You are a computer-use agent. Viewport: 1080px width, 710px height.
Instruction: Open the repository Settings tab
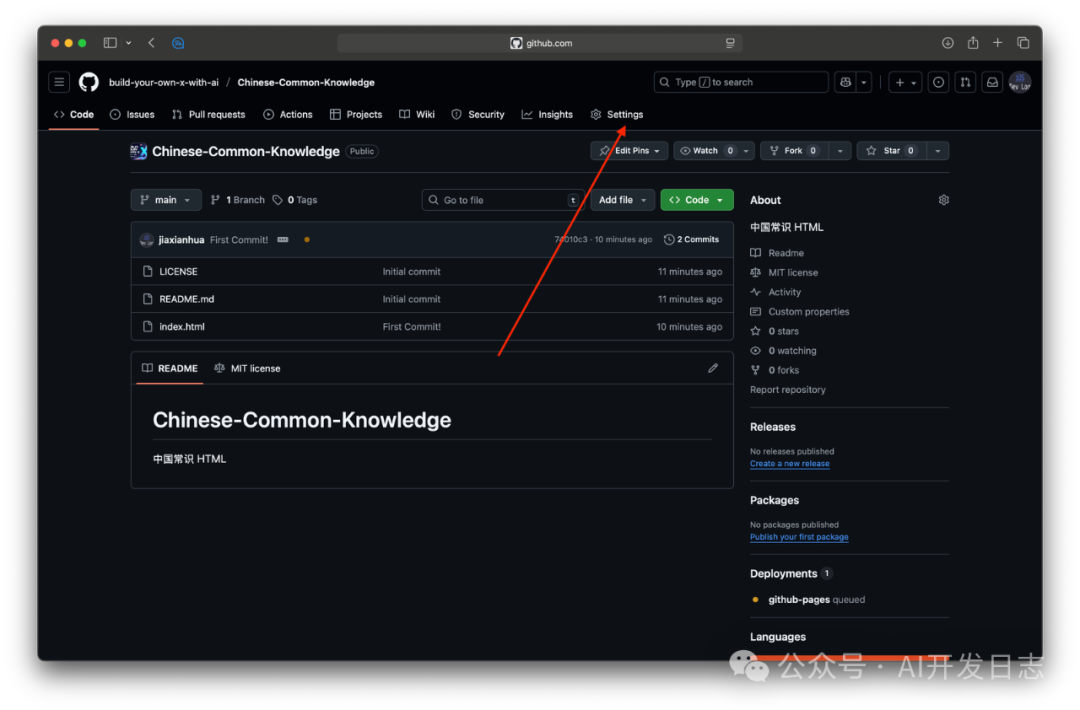point(617,114)
